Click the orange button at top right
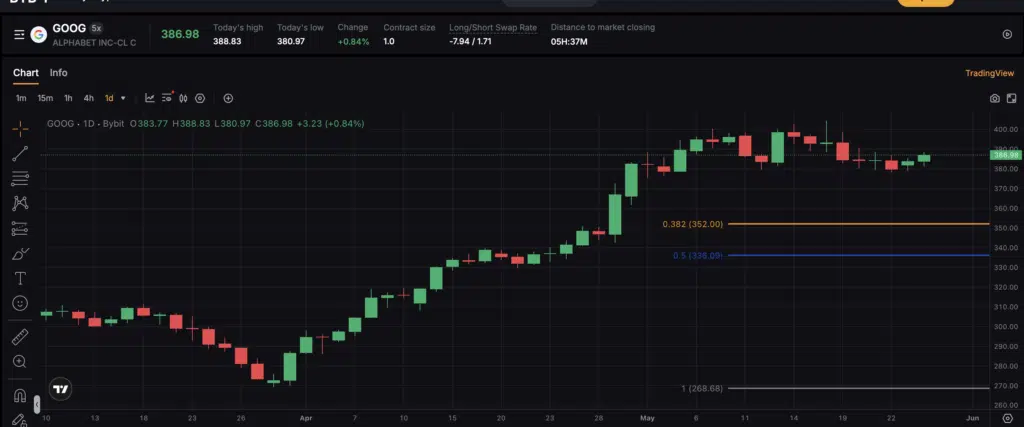1024x427 pixels. tap(926, 2)
